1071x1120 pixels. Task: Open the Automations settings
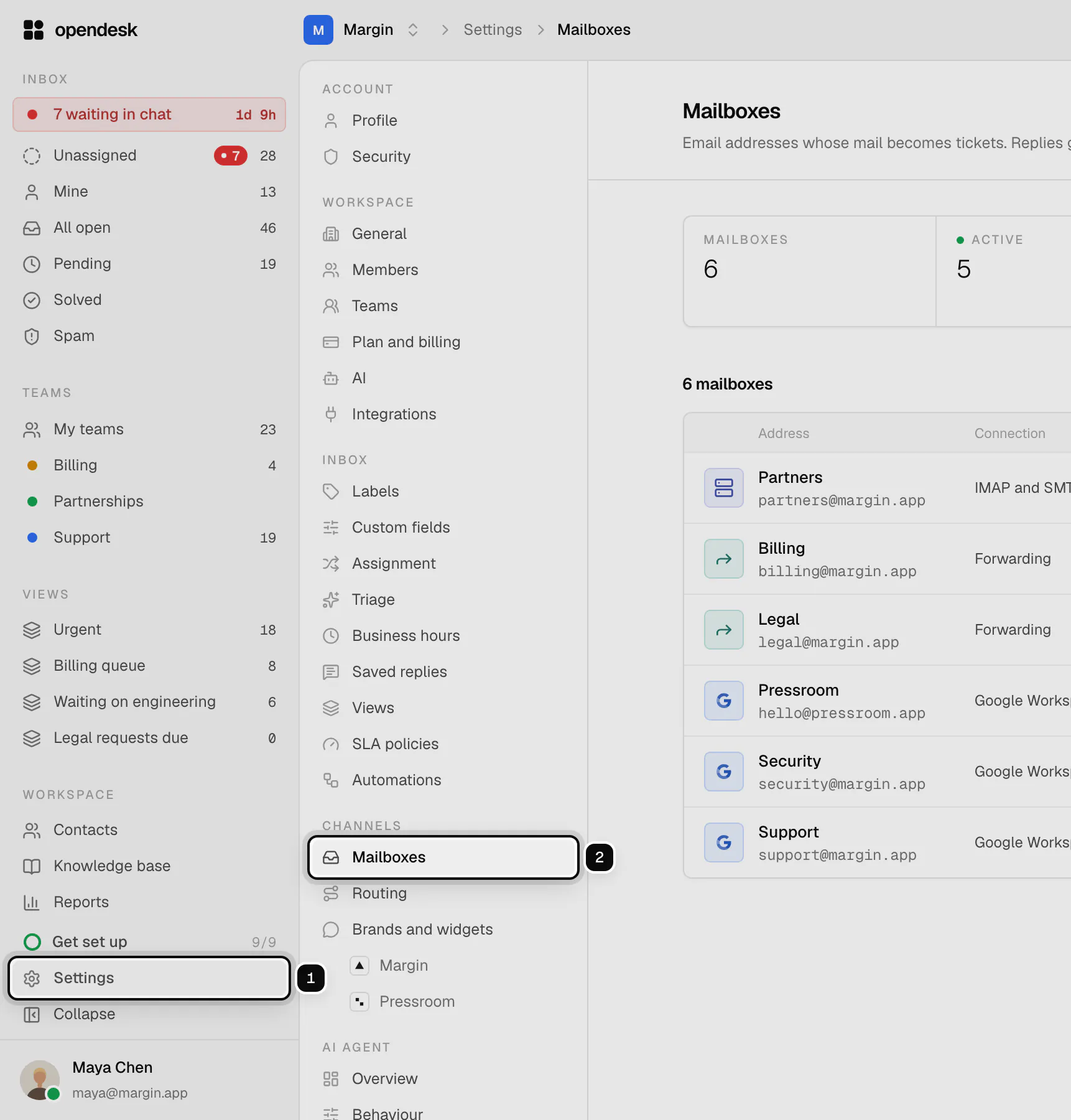[x=443, y=780]
